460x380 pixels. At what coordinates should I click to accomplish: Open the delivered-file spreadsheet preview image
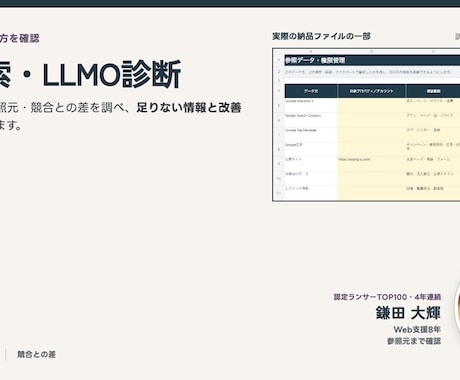[x=366, y=125]
